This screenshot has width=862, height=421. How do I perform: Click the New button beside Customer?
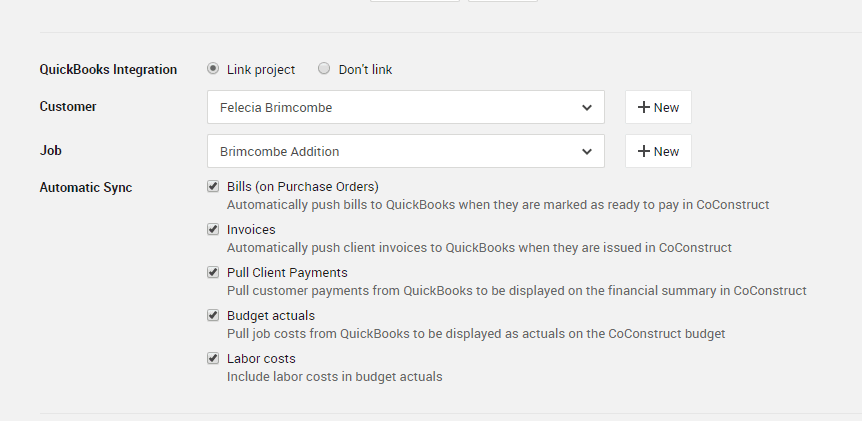pyautogui.click(x=658, y=107)
